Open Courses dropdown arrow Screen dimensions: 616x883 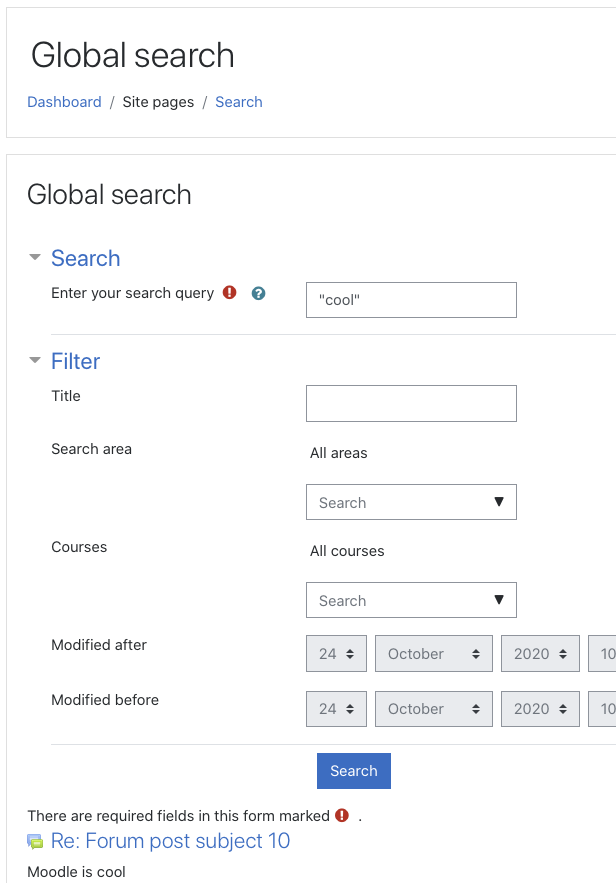[x=499, y=600]
